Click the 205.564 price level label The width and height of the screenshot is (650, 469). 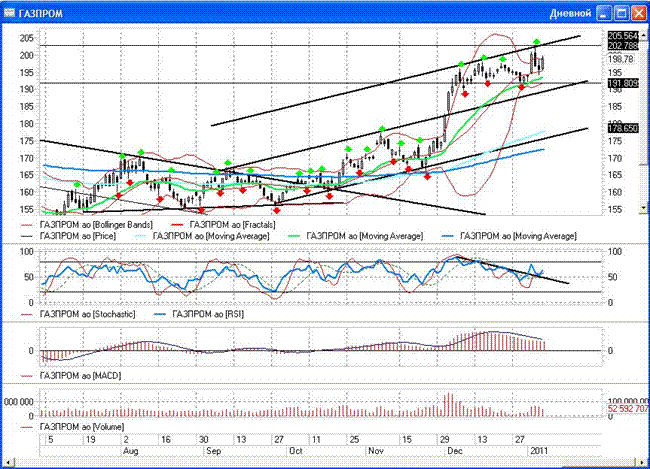[x=623, y=36]
